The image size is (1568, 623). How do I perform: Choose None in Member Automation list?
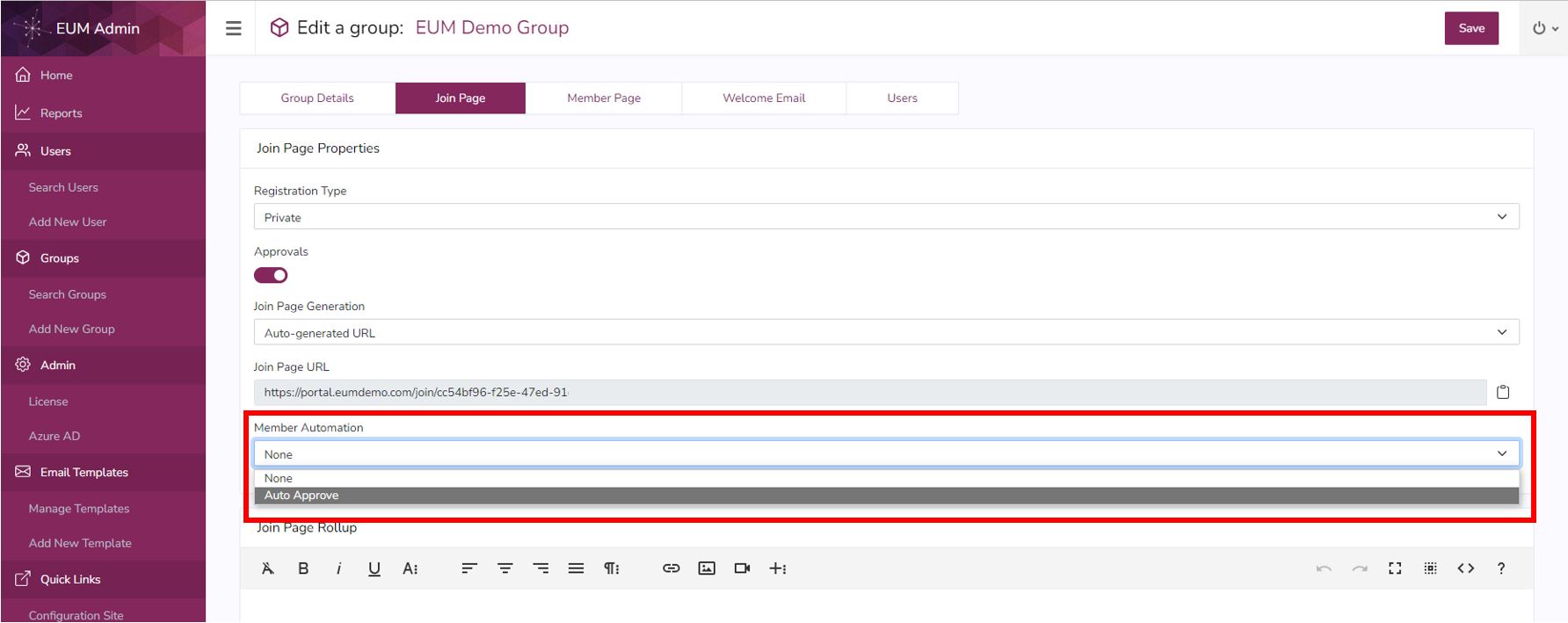point(886,478)
